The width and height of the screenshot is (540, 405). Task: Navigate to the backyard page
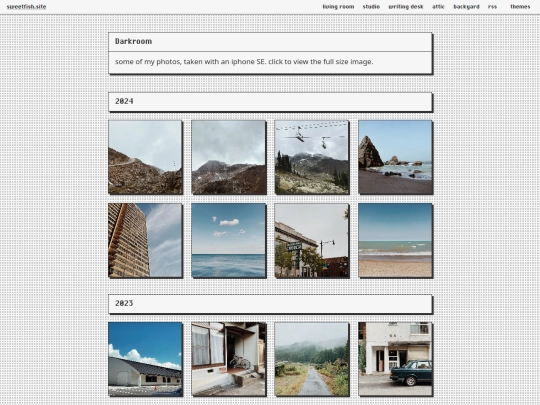point(466,7)
